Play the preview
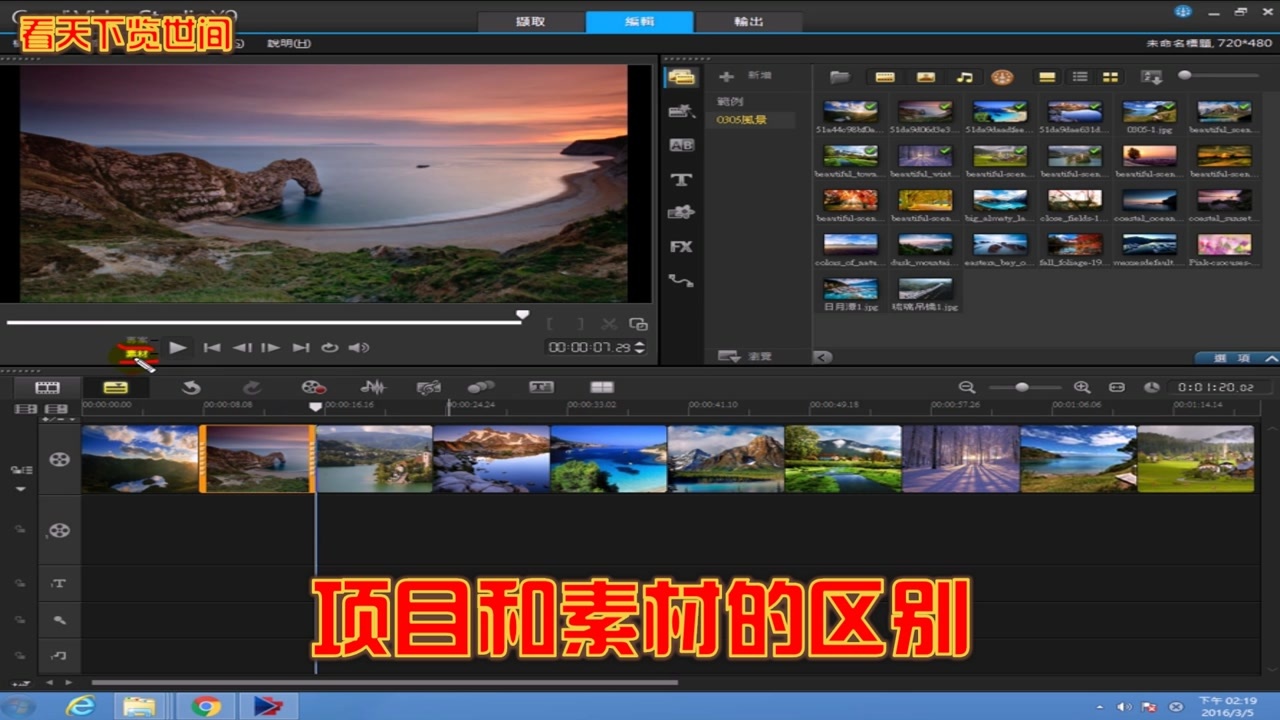Screen dimensions: 1280x720 [x=178, y=348]
